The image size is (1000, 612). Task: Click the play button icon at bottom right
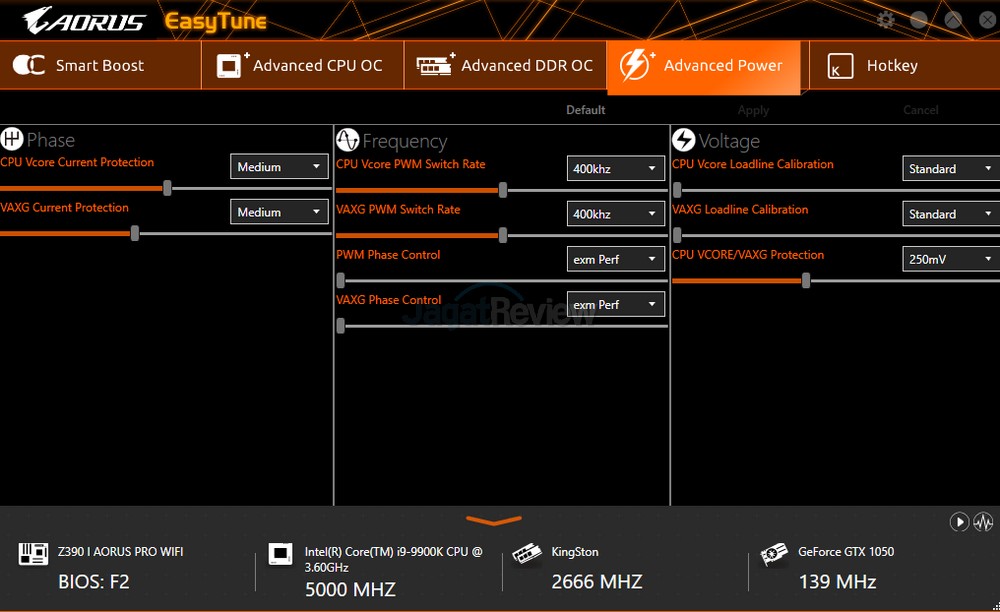point(959,522)
